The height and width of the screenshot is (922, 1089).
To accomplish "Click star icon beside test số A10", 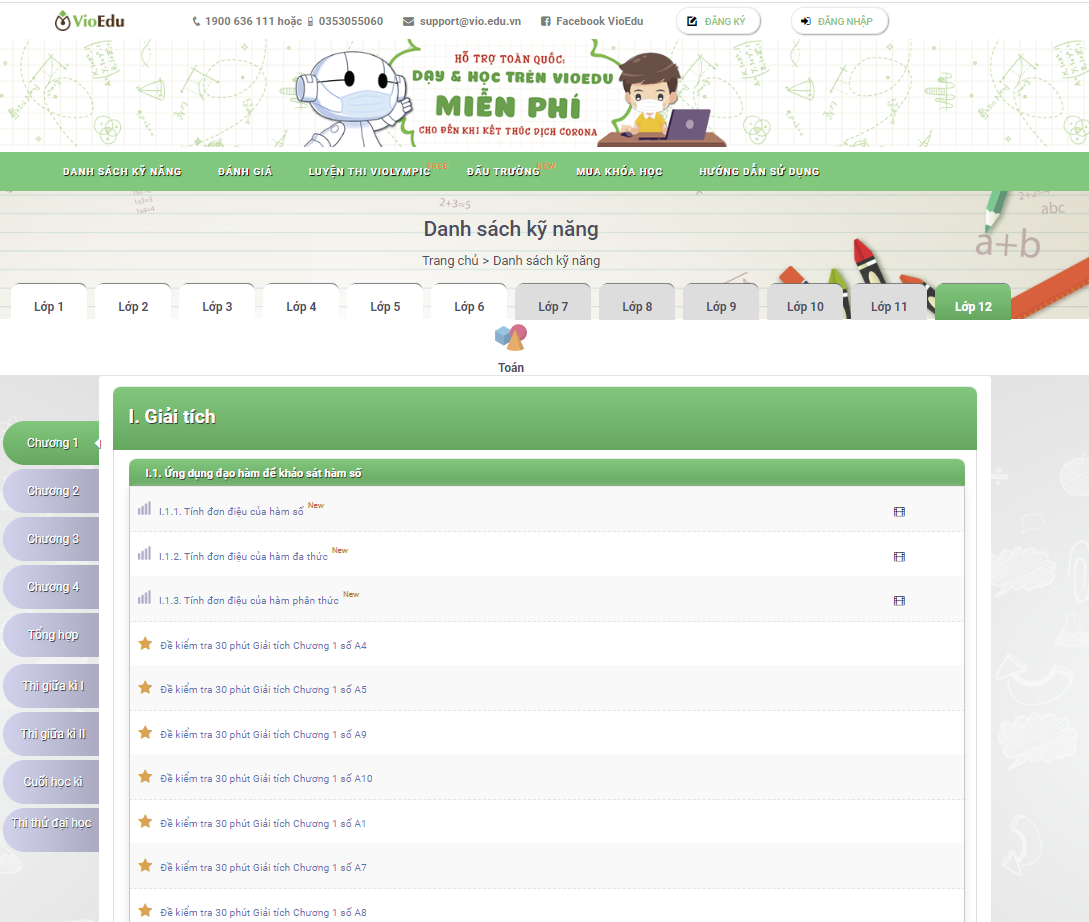I will point(145,777).
